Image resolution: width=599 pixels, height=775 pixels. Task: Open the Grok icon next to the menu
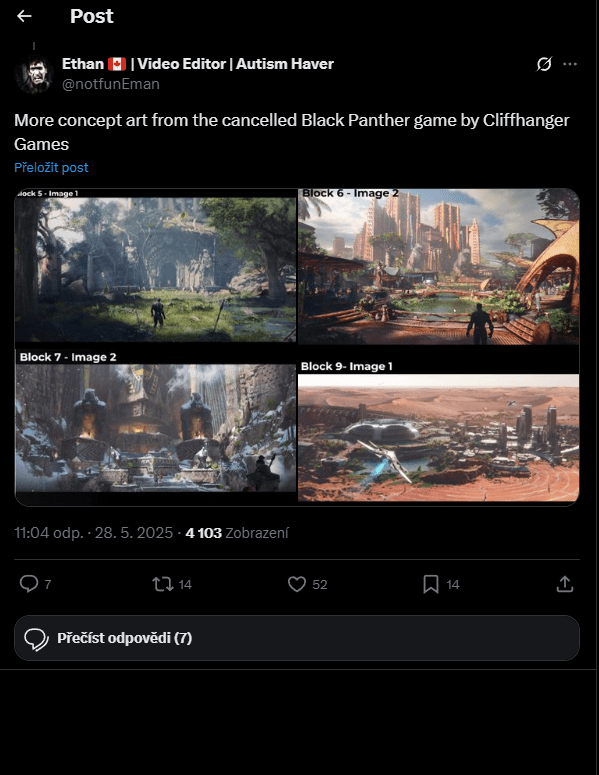coord(544,64)
